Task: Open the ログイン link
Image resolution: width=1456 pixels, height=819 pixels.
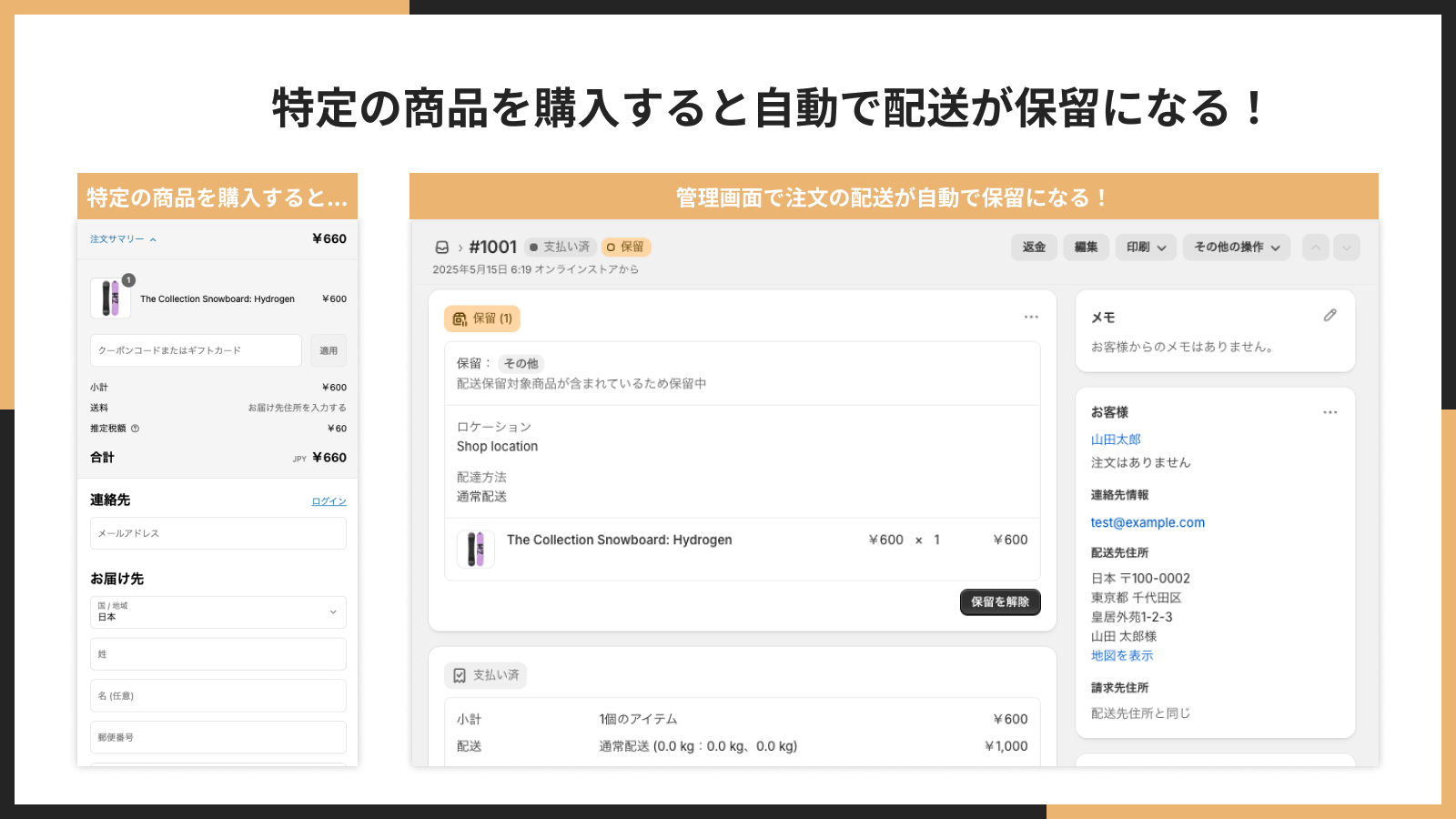Action: 329,501
